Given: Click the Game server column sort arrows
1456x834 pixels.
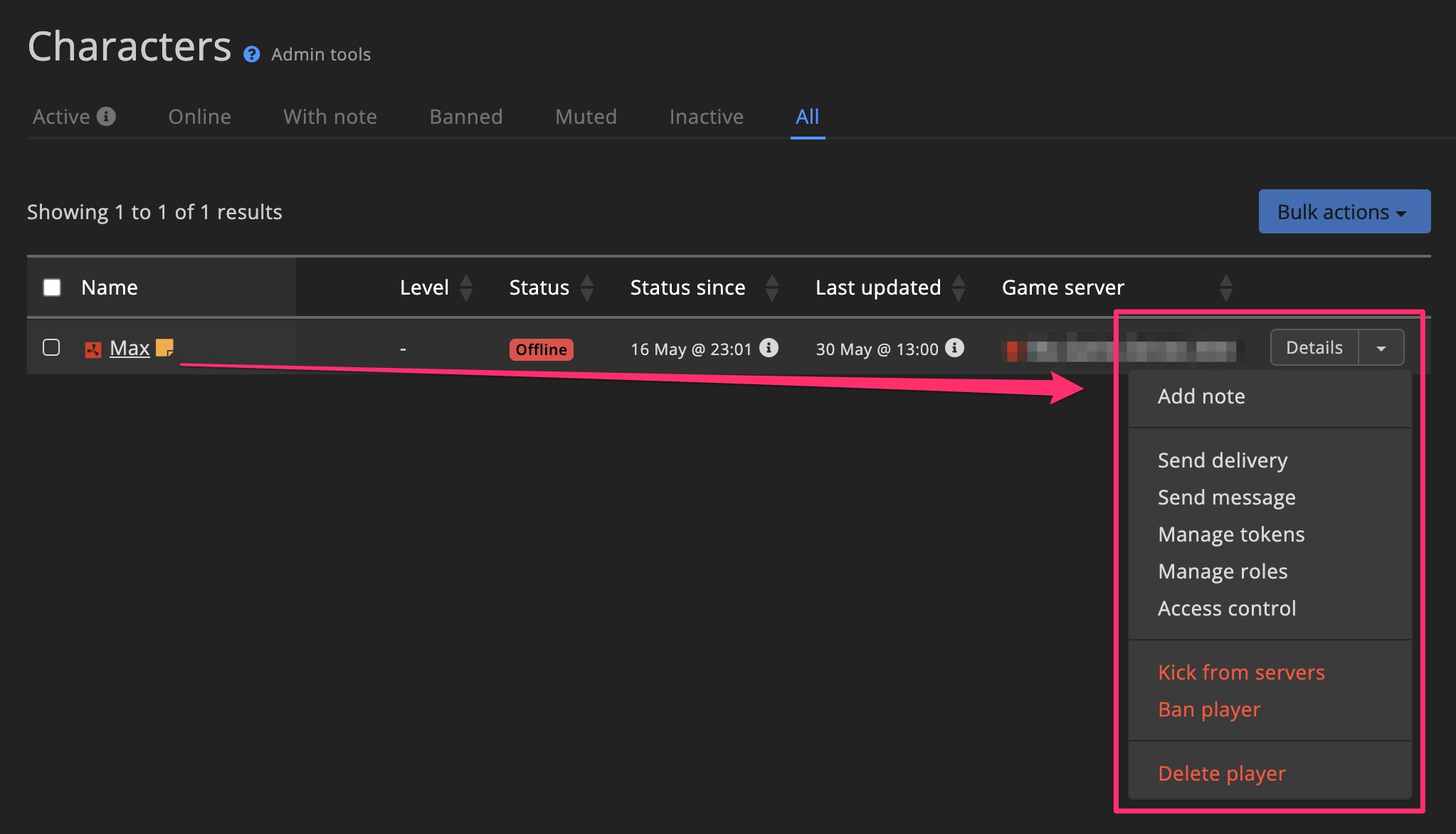Looking at the screenshot, I should tap(1226, 287).
